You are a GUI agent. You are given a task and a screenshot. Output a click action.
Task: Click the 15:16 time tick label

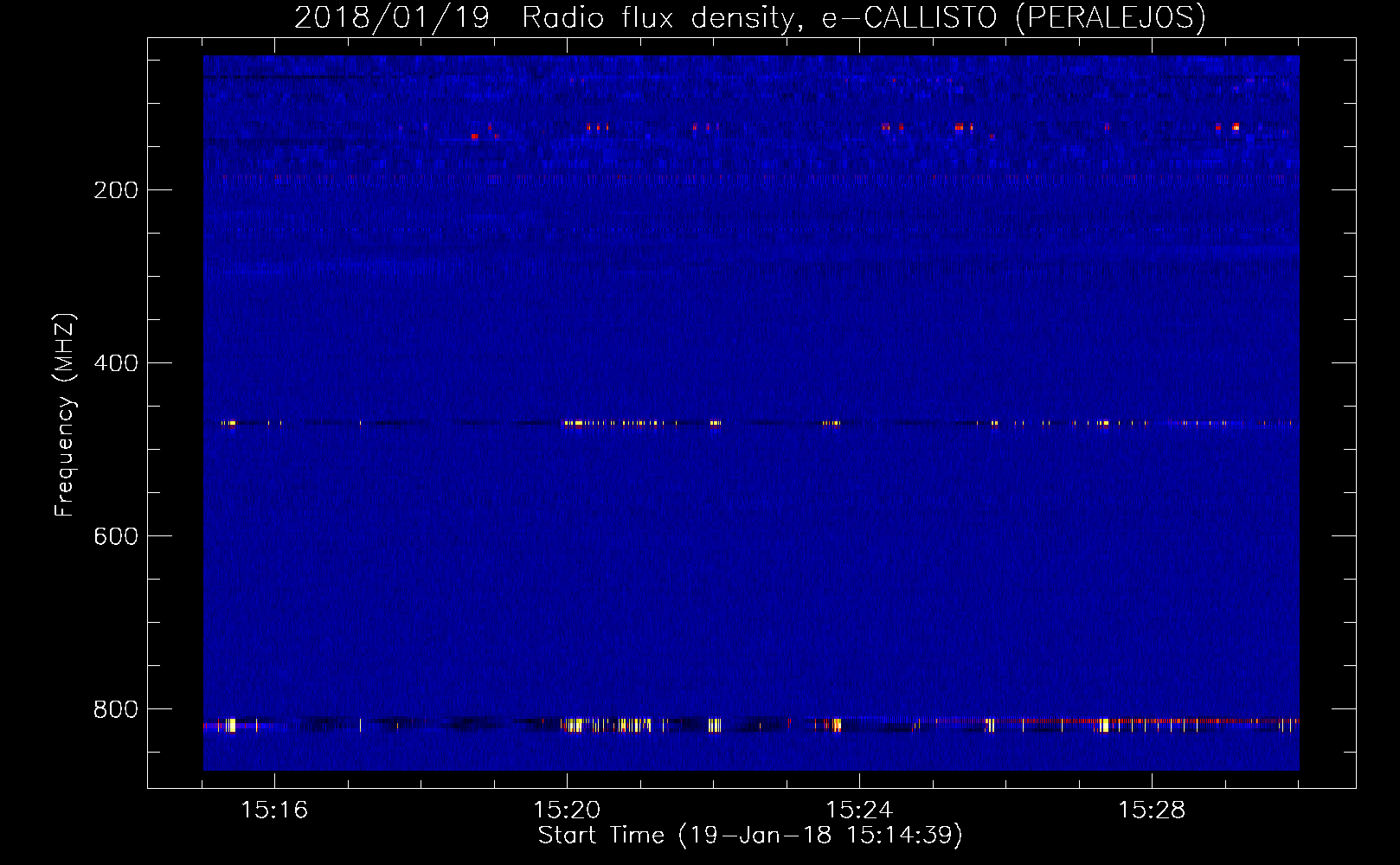pos(274,811)
